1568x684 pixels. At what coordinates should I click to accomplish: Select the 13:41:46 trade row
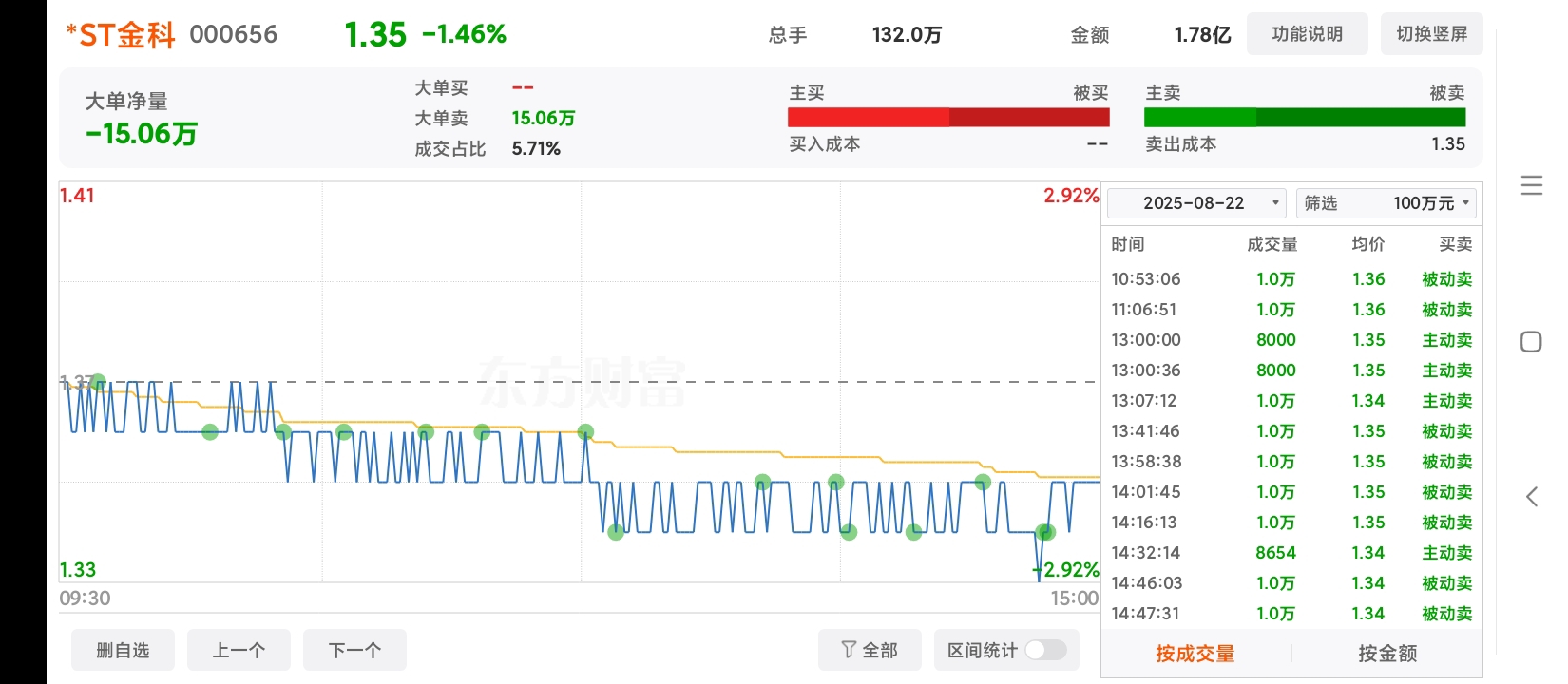click(x=1291, y=431)
